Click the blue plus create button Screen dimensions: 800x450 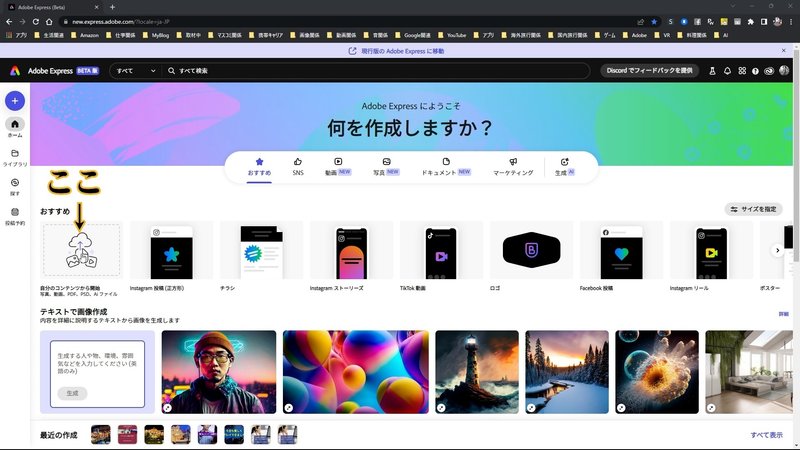[x=15, y=101]
